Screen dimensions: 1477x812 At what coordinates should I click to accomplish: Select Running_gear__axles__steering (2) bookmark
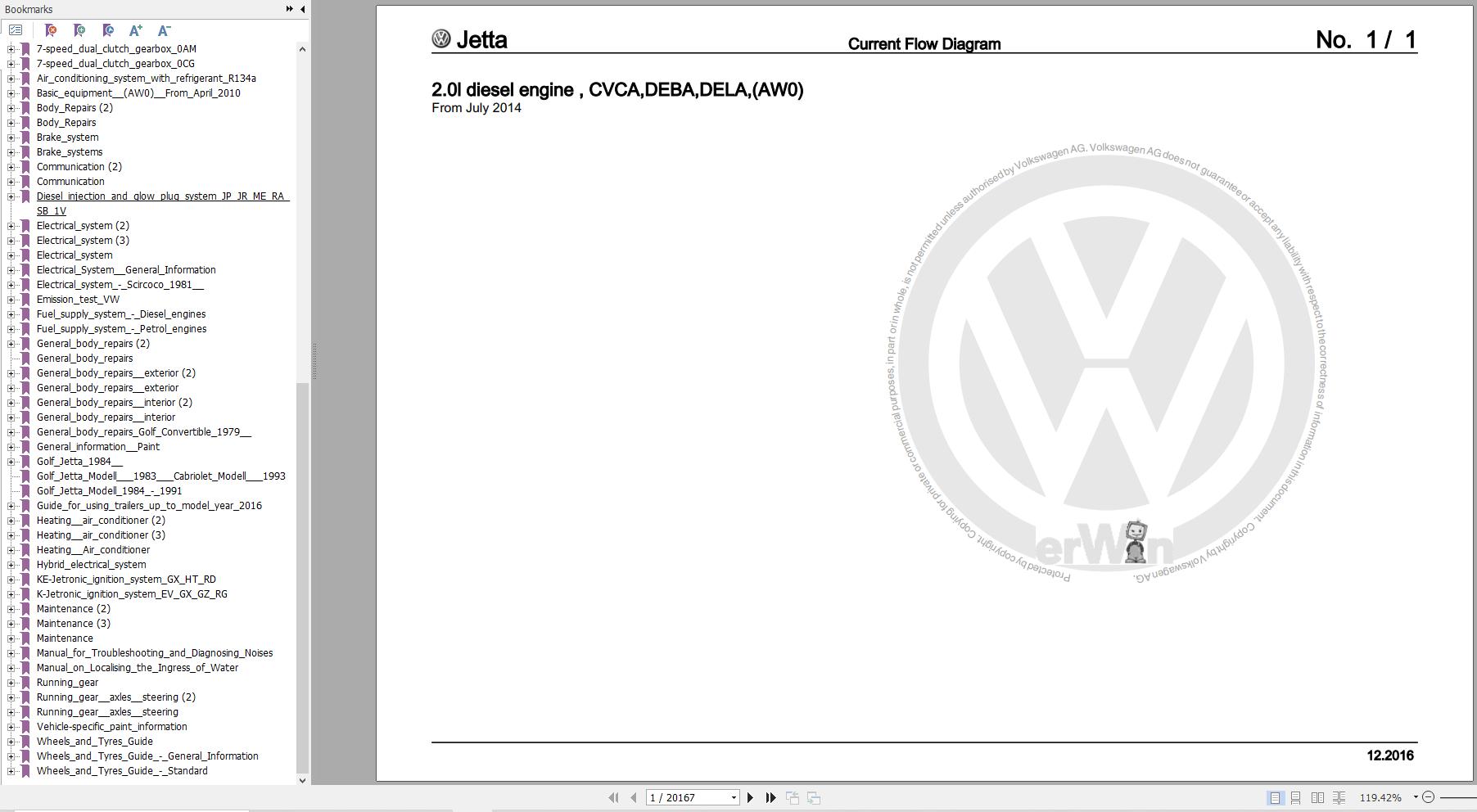click(115, 697)
